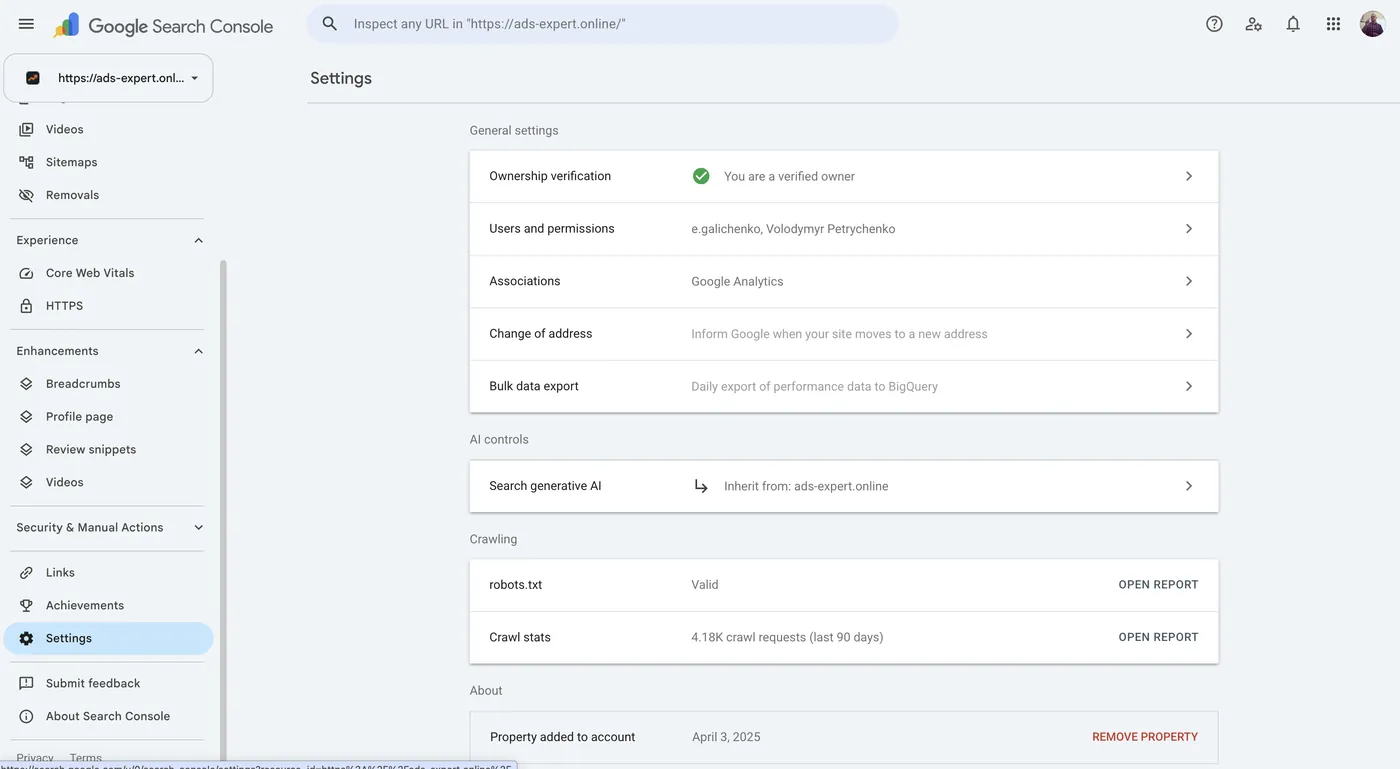Open Ownership verification row chevron
This screenshot has height=769, width=1400.
(x=1188, y=176)
